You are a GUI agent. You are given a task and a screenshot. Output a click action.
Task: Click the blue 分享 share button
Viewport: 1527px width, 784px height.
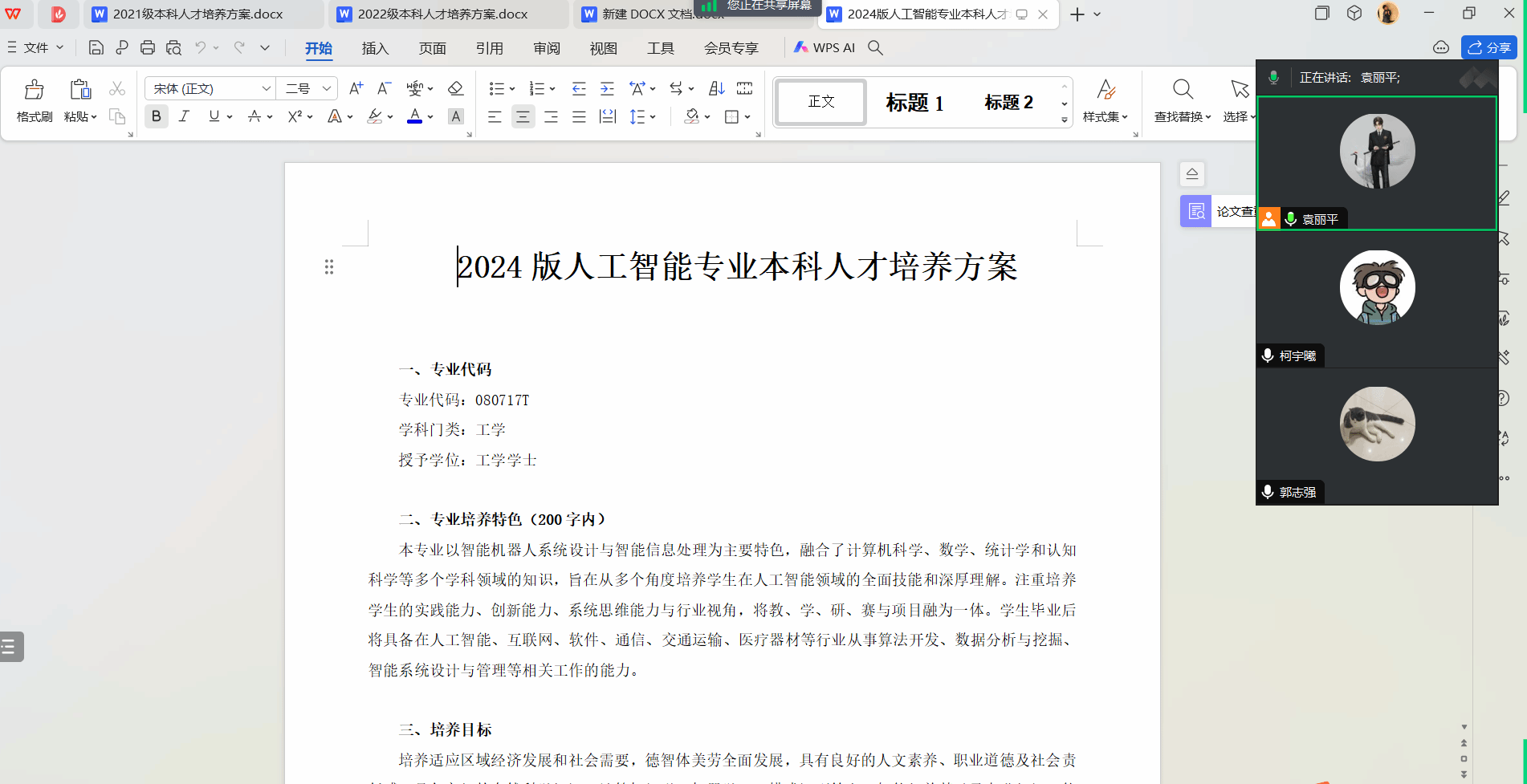pos(1488,48)
